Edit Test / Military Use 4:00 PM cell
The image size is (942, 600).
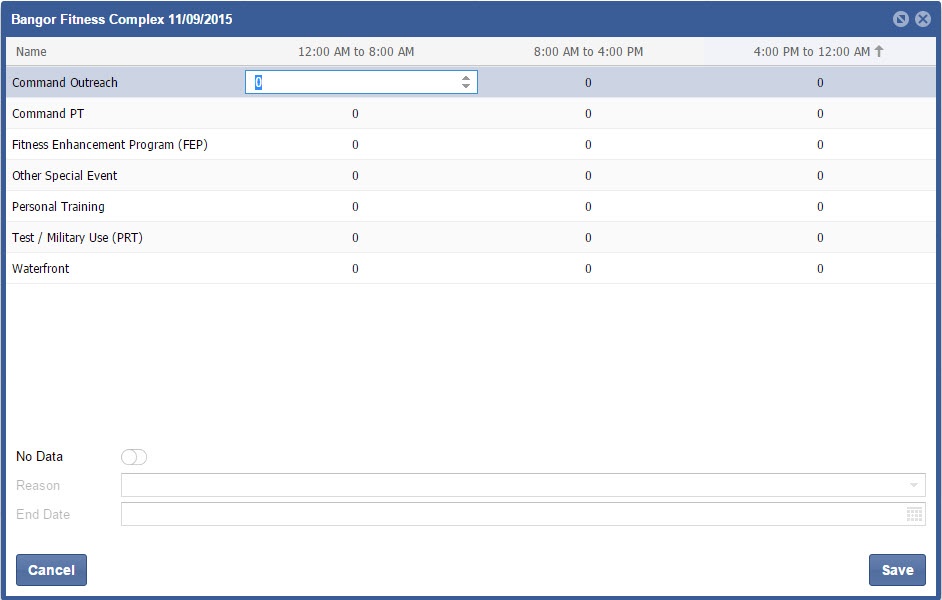click(x=820, y=238)
